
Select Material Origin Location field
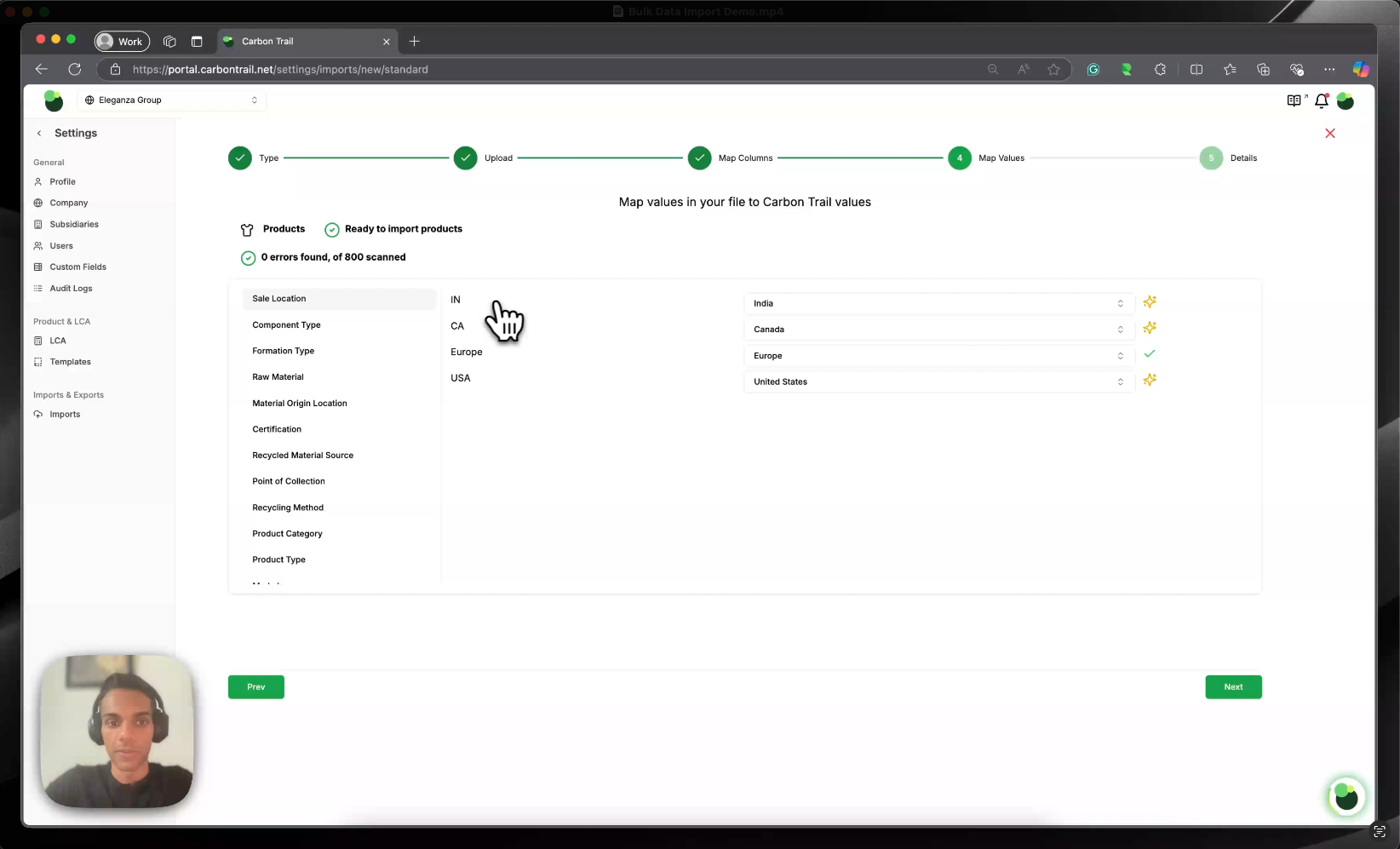click(x=339, y=404)
